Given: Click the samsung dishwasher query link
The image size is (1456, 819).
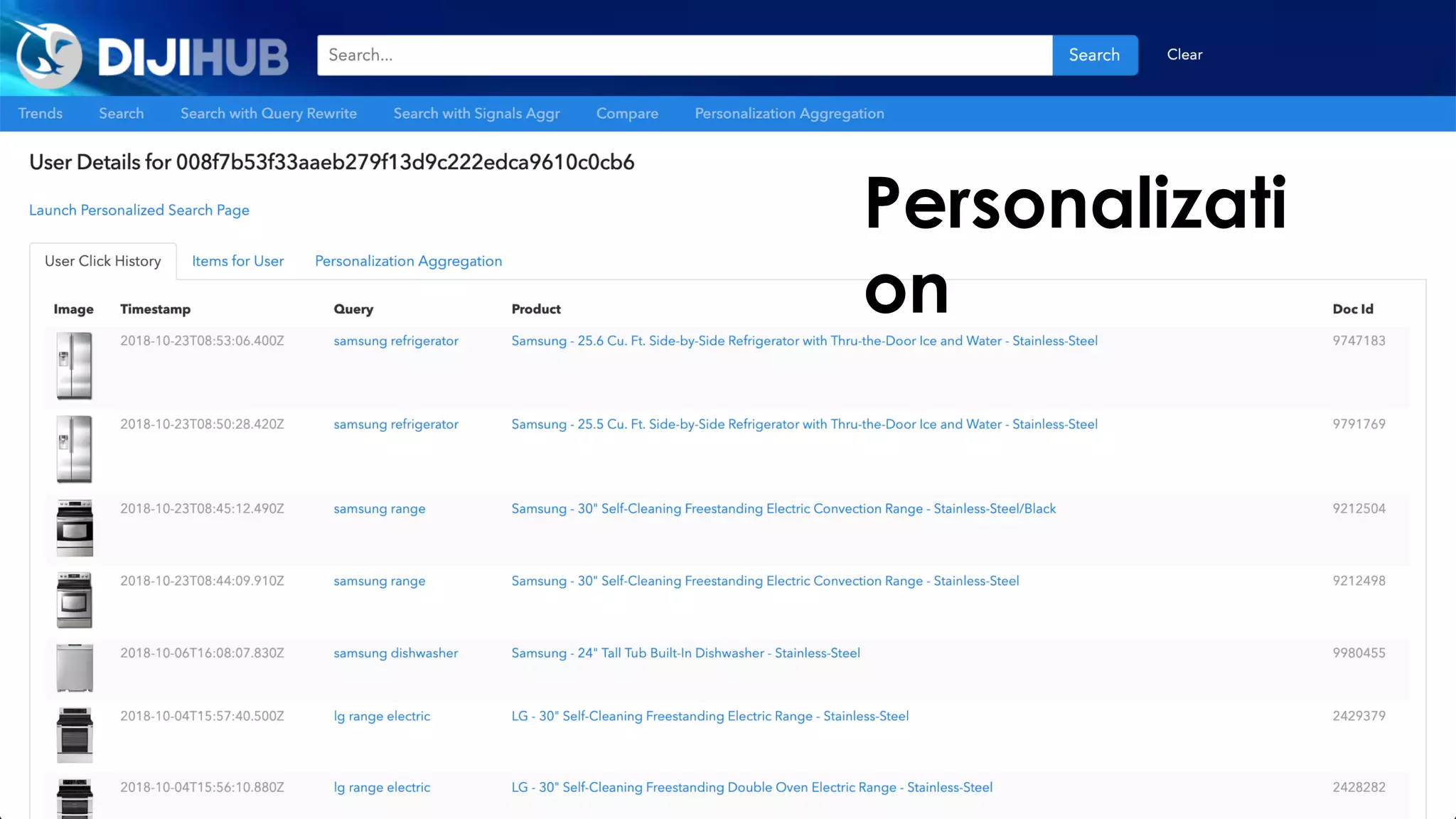Looking at the screenshot, I should (x=396, y=653).
